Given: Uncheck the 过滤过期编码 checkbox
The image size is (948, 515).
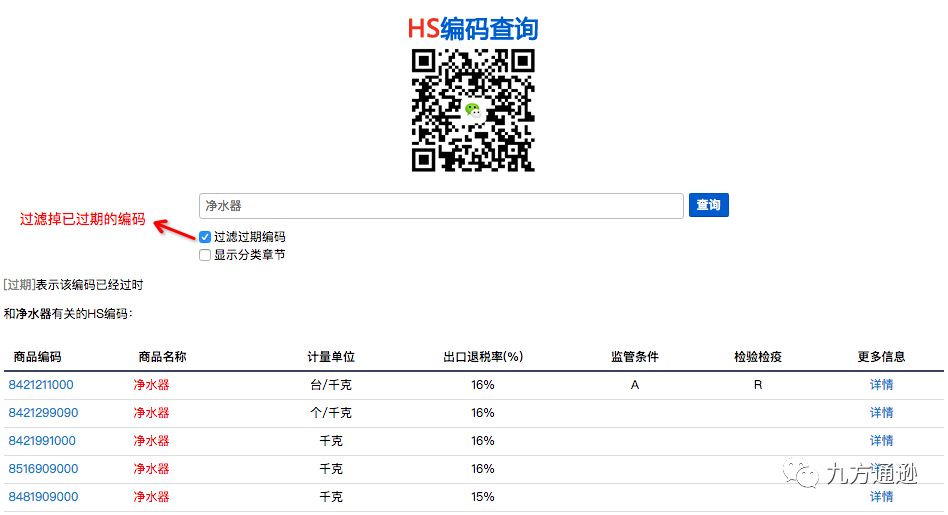Looking at the screenshot, I should tap(205, 237).
